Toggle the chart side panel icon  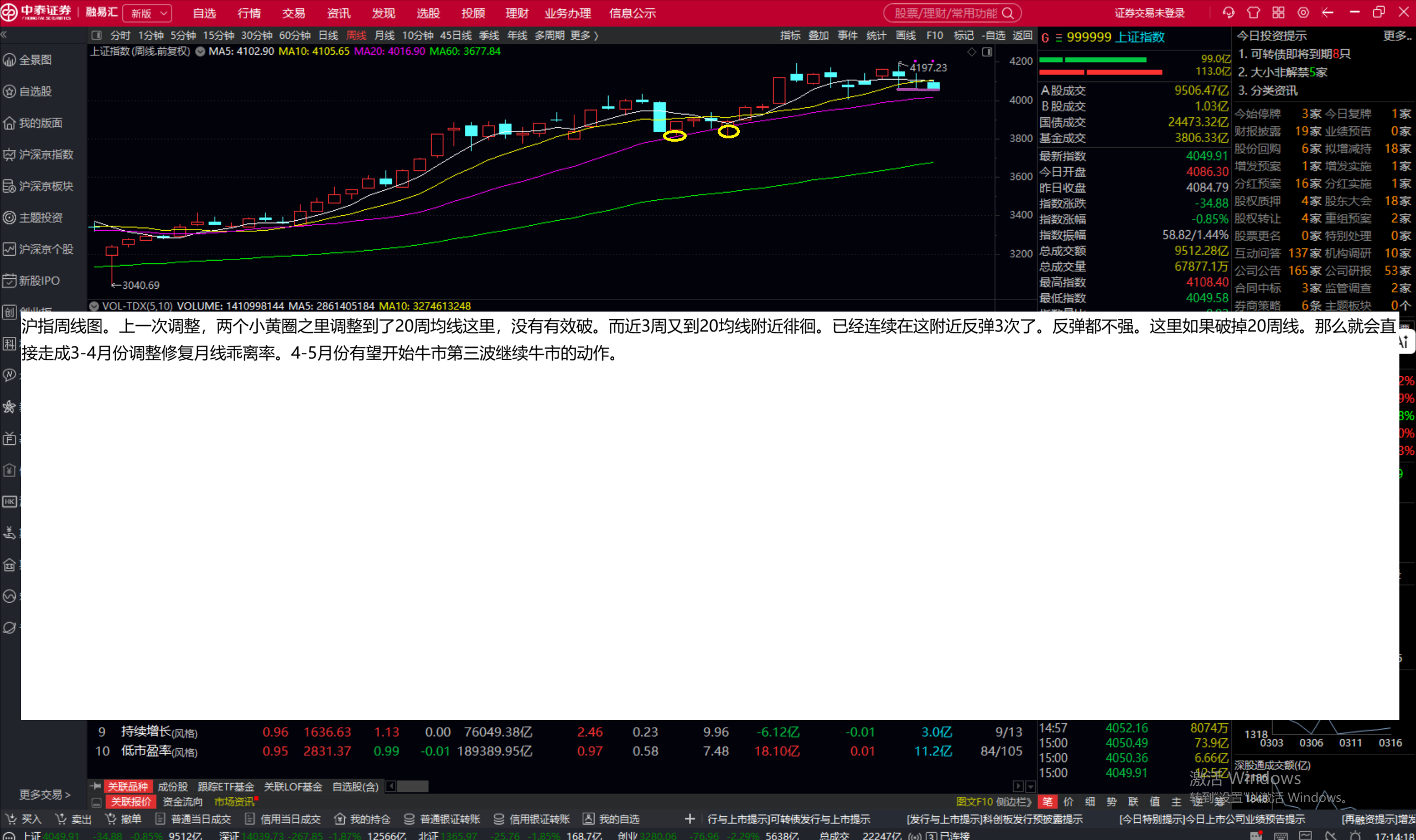[987, 52]
